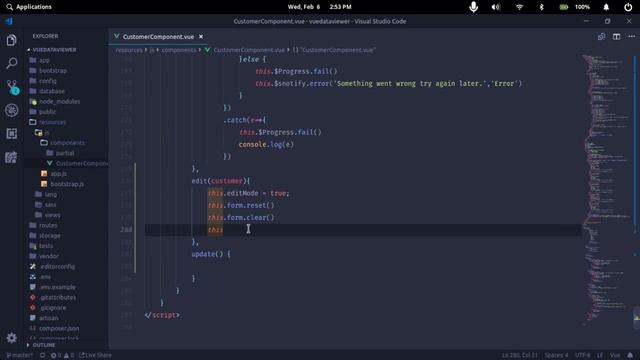Open the activity bar icon below Extensions
640x360 pixels.
pyautogui.click(x=11, y=157)
